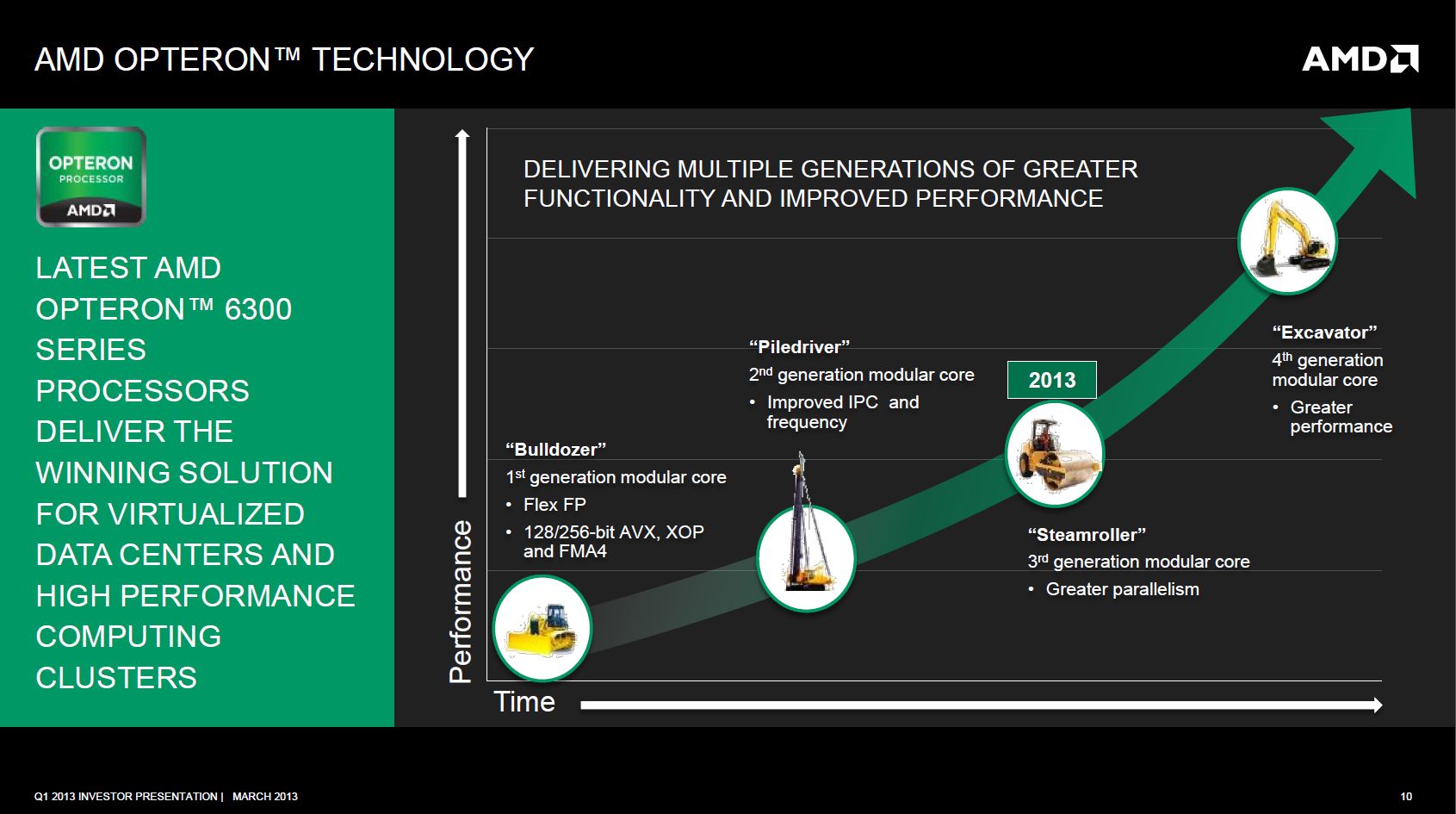Click the "Bulldozer" heading
Screen dimensions: 1456x814
556,450
